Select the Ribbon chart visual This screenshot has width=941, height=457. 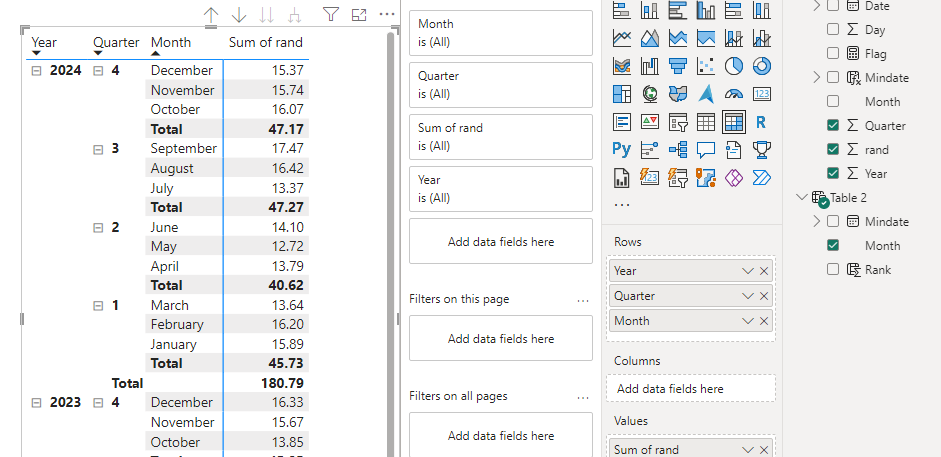coord(622,65)
